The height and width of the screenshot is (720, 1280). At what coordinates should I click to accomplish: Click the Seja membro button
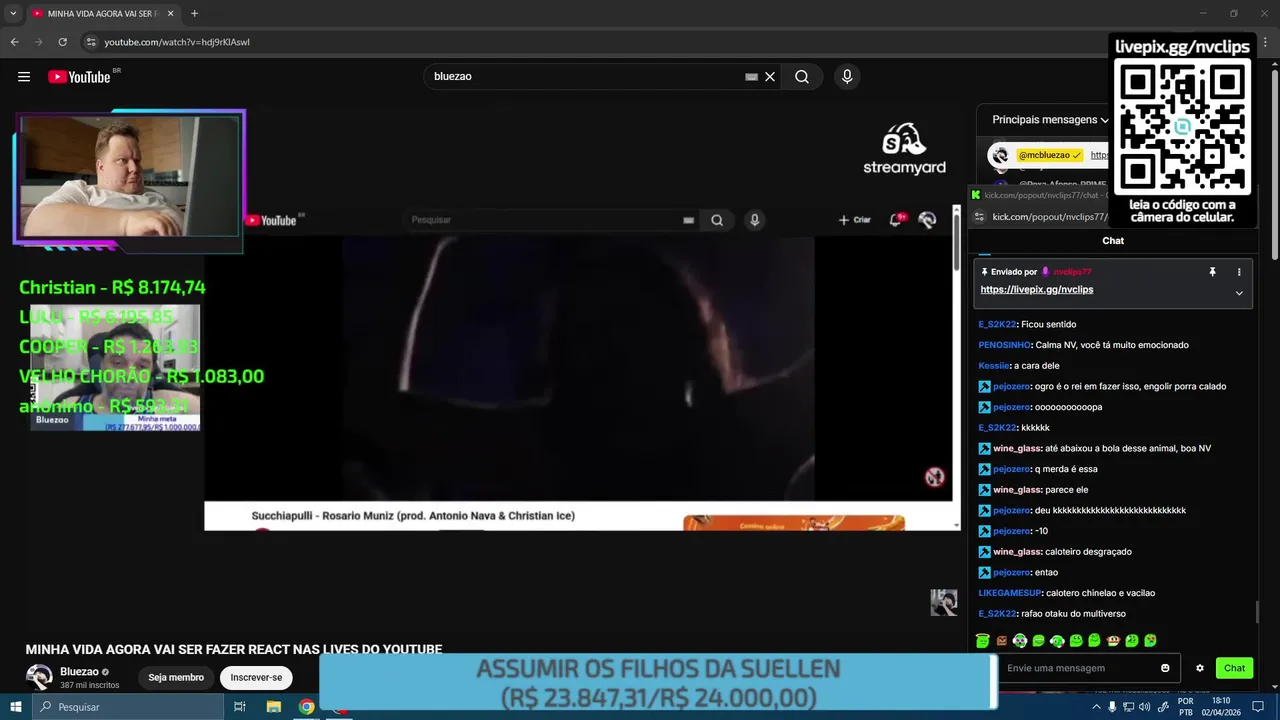pyautogui.click(x=176, y=678)
